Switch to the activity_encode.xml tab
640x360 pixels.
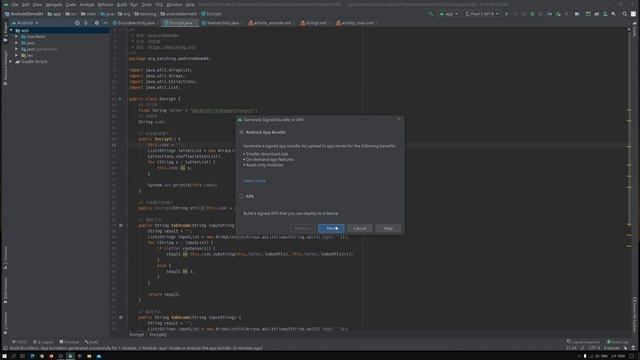[x=272, y=23]
